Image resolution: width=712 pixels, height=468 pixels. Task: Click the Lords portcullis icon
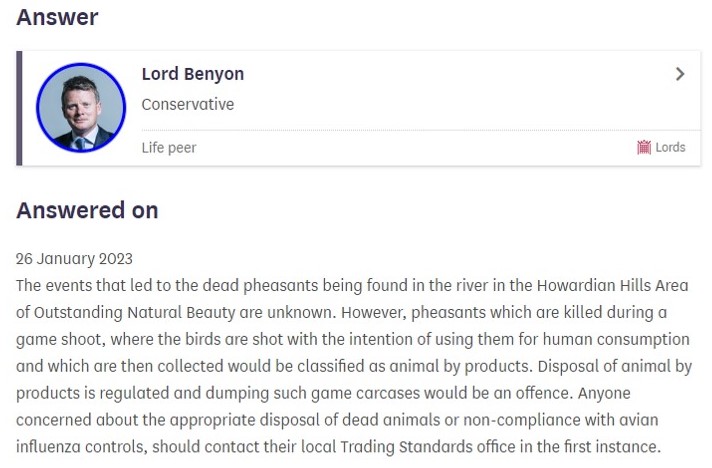pos(644,147)
